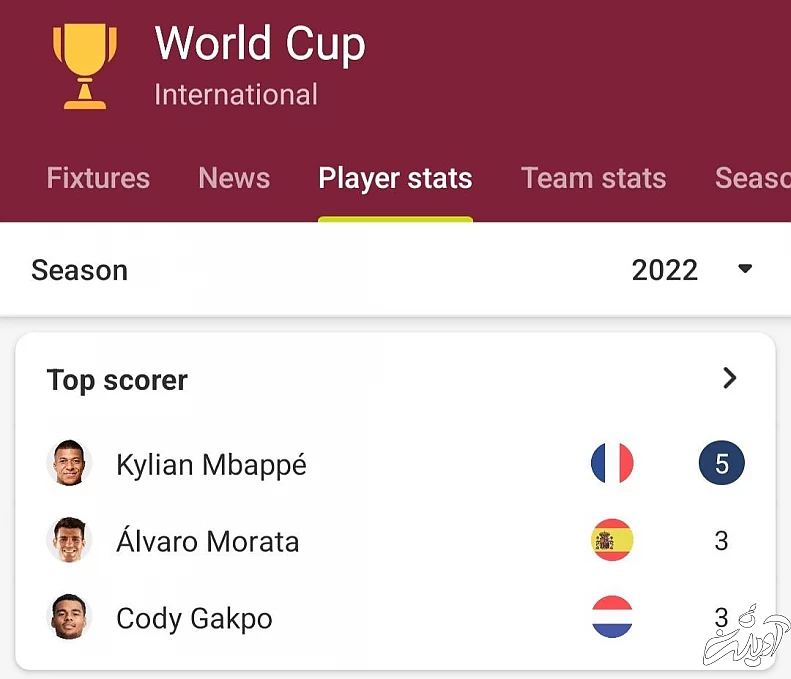Image resolution: width=791 pixels, height=679 pixels.
Task: Click the Top scorer heading
Action: point(117,380)
